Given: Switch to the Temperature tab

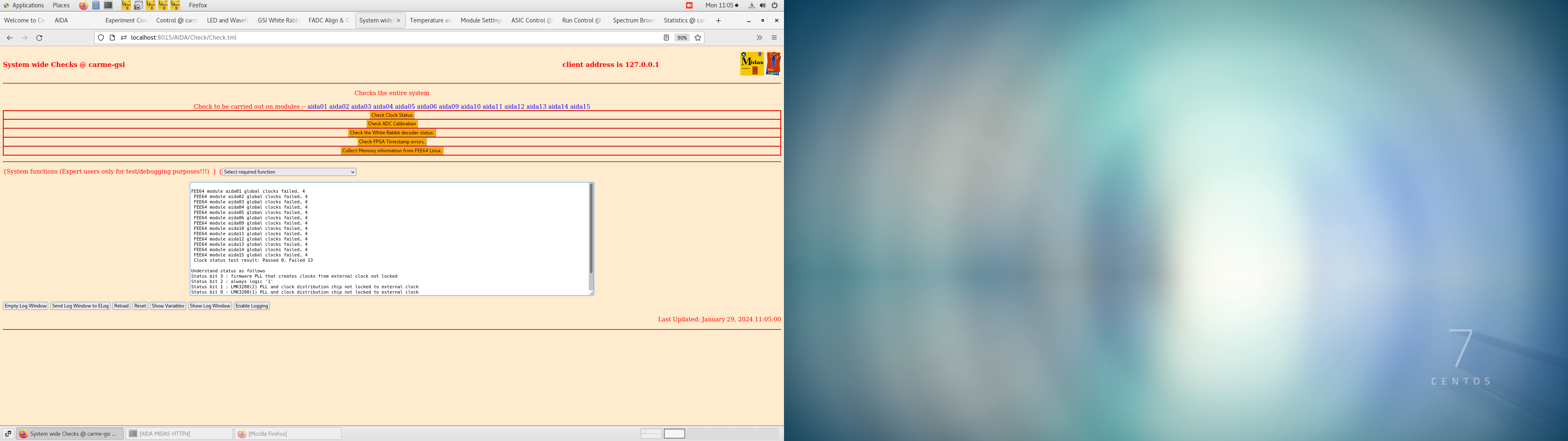Looking at the screenshot, I should tap(430, 20).
